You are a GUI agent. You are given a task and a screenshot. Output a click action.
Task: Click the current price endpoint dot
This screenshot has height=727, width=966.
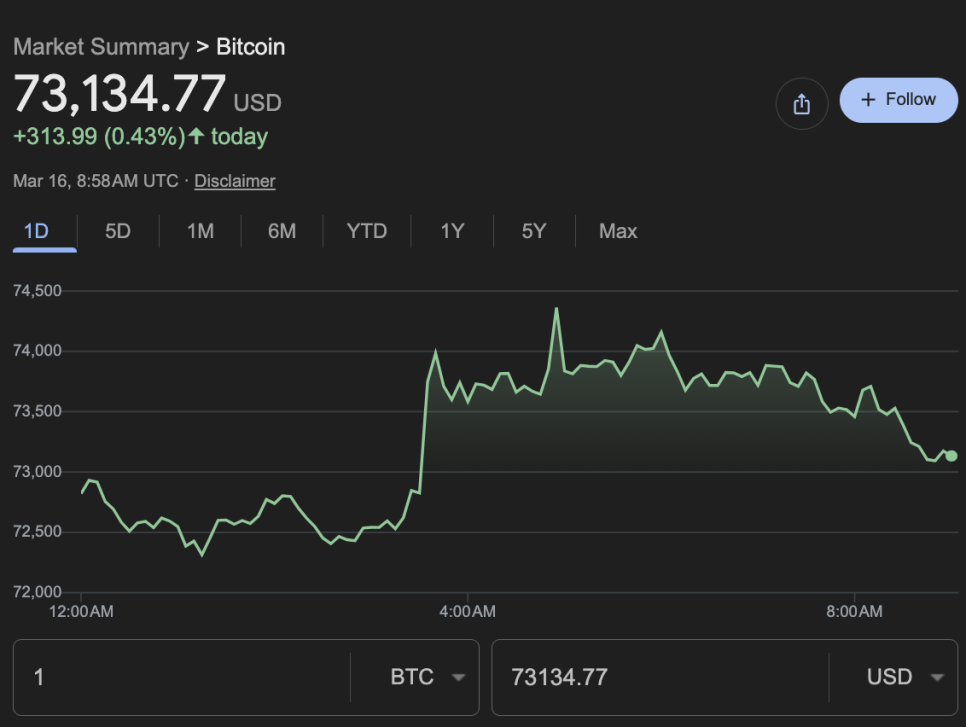pyautogui.click(x=951, y=456)
